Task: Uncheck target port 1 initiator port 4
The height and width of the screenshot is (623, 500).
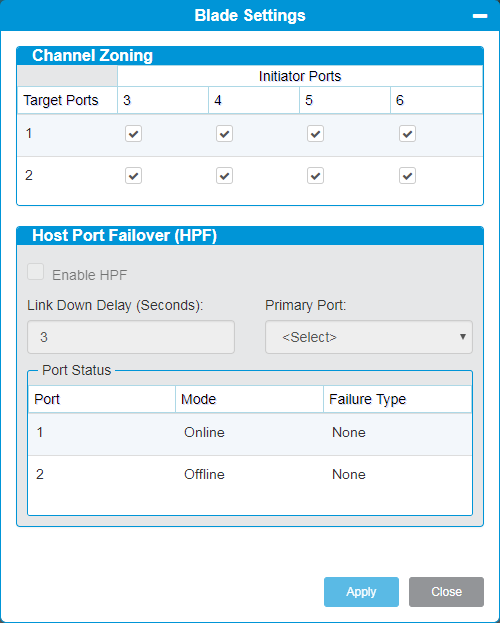Action: pos(224,134)
